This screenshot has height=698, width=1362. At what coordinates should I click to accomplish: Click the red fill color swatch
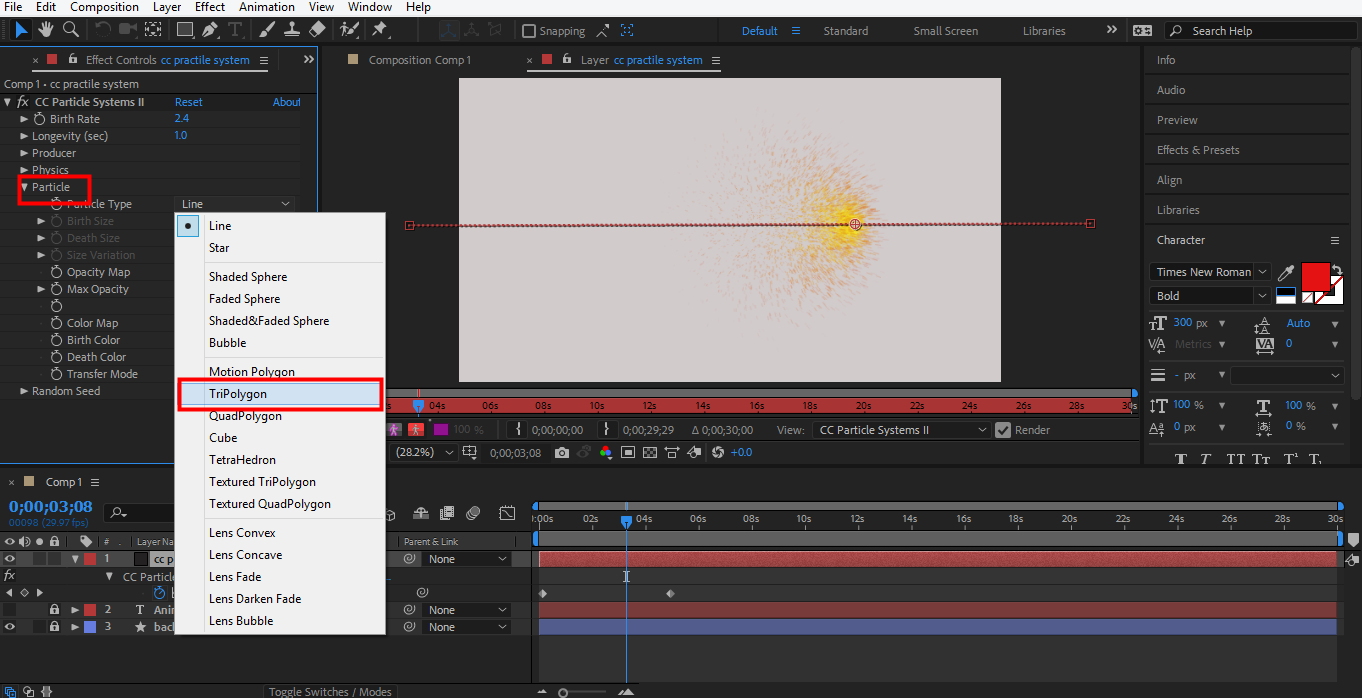1314,275
